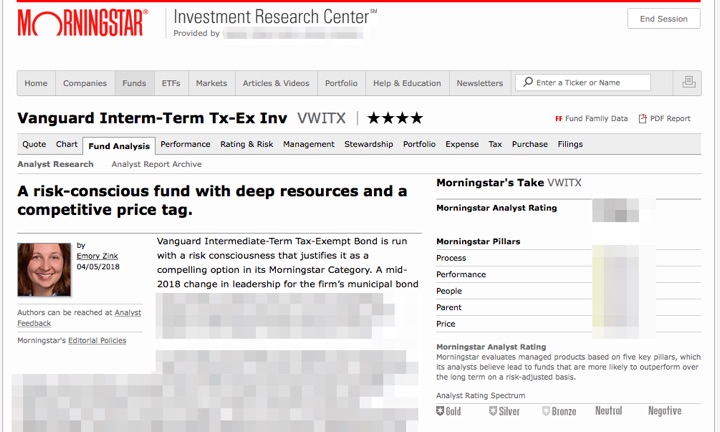The image size is (720, 432).
Task: Click the Morningstar logo
Action: pyautogui.click(x=83, y=22)
